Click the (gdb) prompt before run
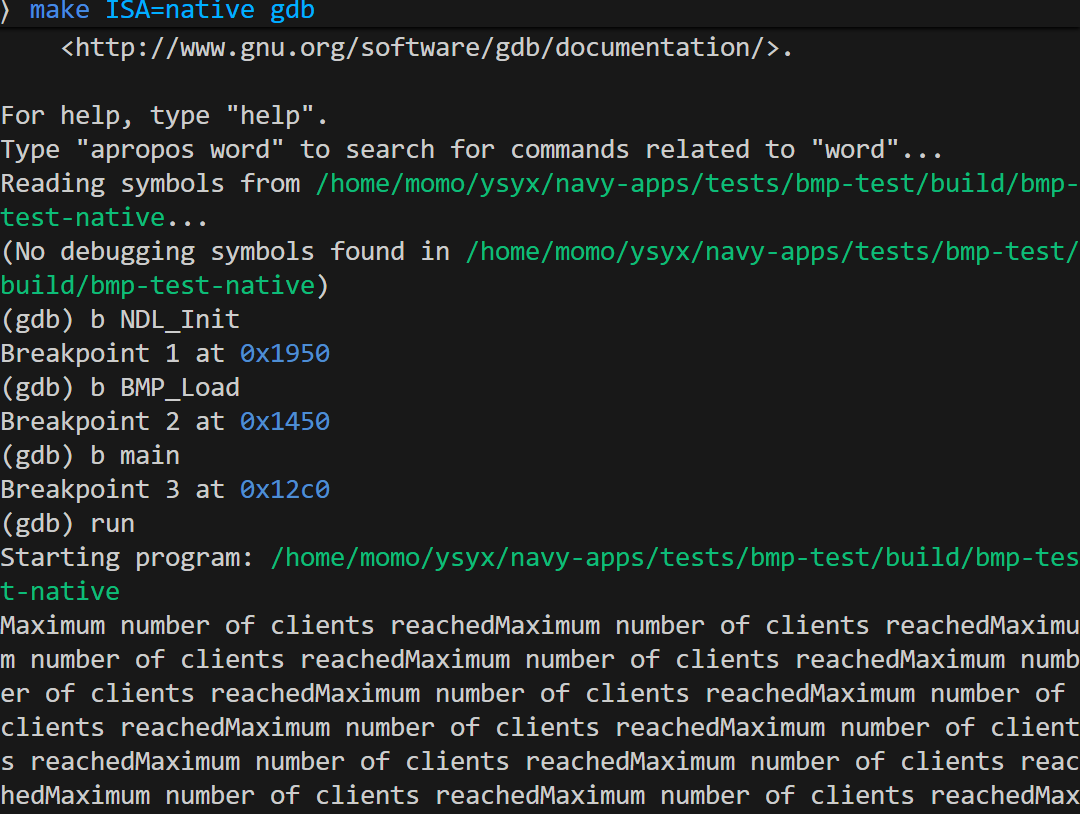The height and width of the screenshot is (814, 1080). pyautogui.click(x=37, y=523)
